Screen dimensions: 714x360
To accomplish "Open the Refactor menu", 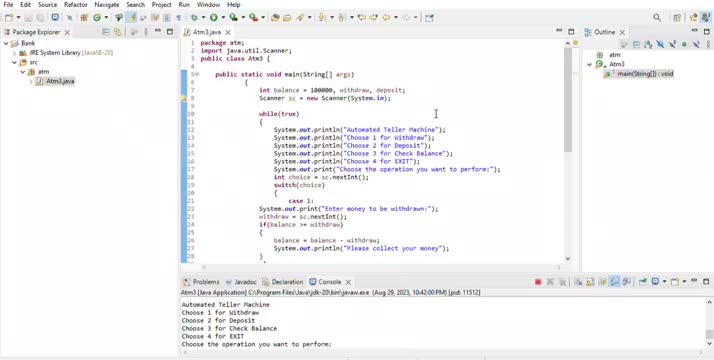I will (x=76, y=5).
